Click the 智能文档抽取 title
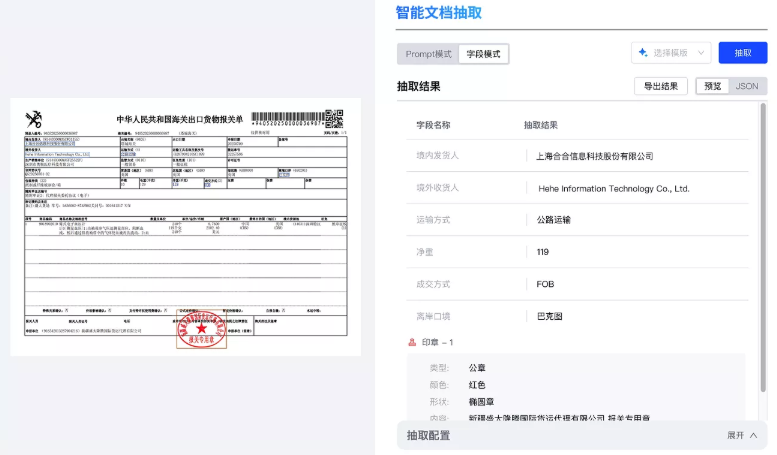 click(439, 12)
